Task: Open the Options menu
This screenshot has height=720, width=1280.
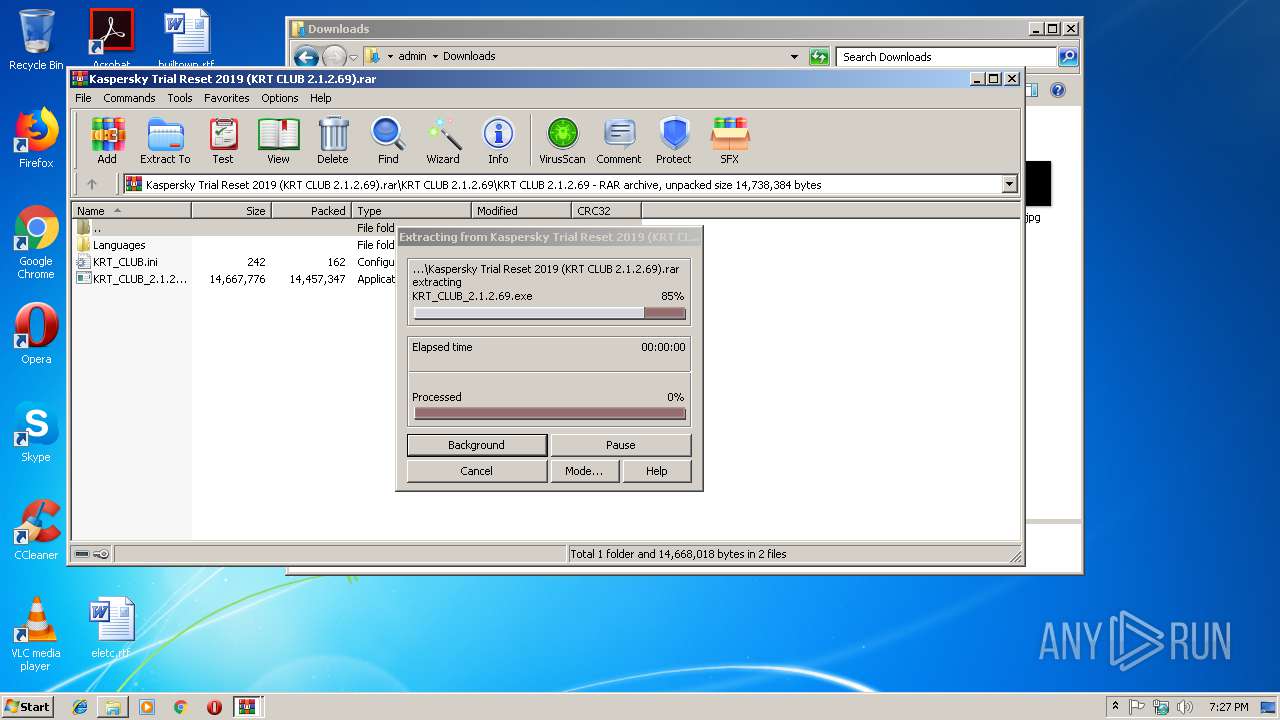Action: 280,98
